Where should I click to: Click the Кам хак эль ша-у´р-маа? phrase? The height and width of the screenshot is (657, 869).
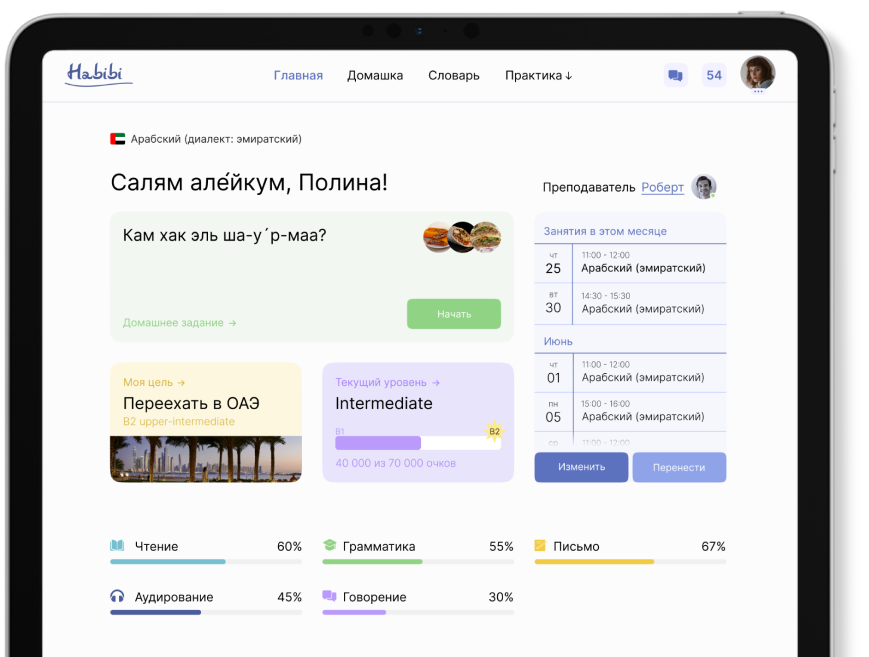click(224, 235)
